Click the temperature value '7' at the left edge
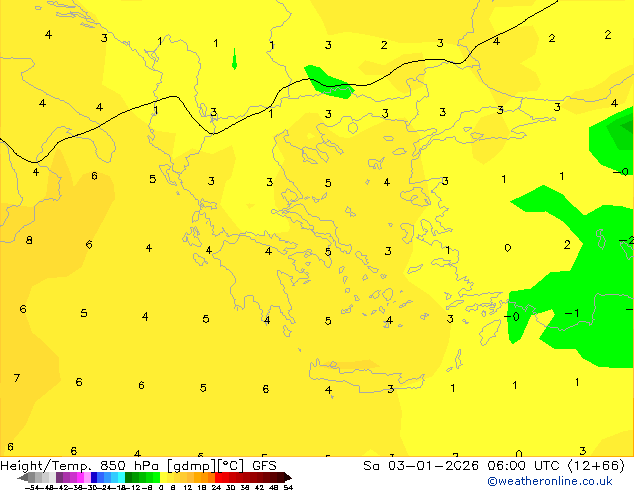This screenshot has height=490, width=634. (17, 378)
